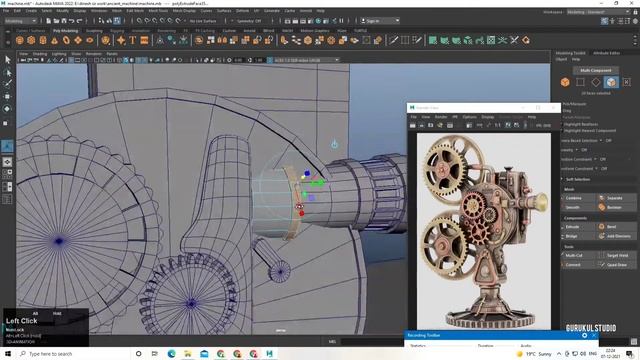Viewport: 640px width, 360px height.
Task: Pick the Paint Selection tool in toolbox
Action: point(7,84)
